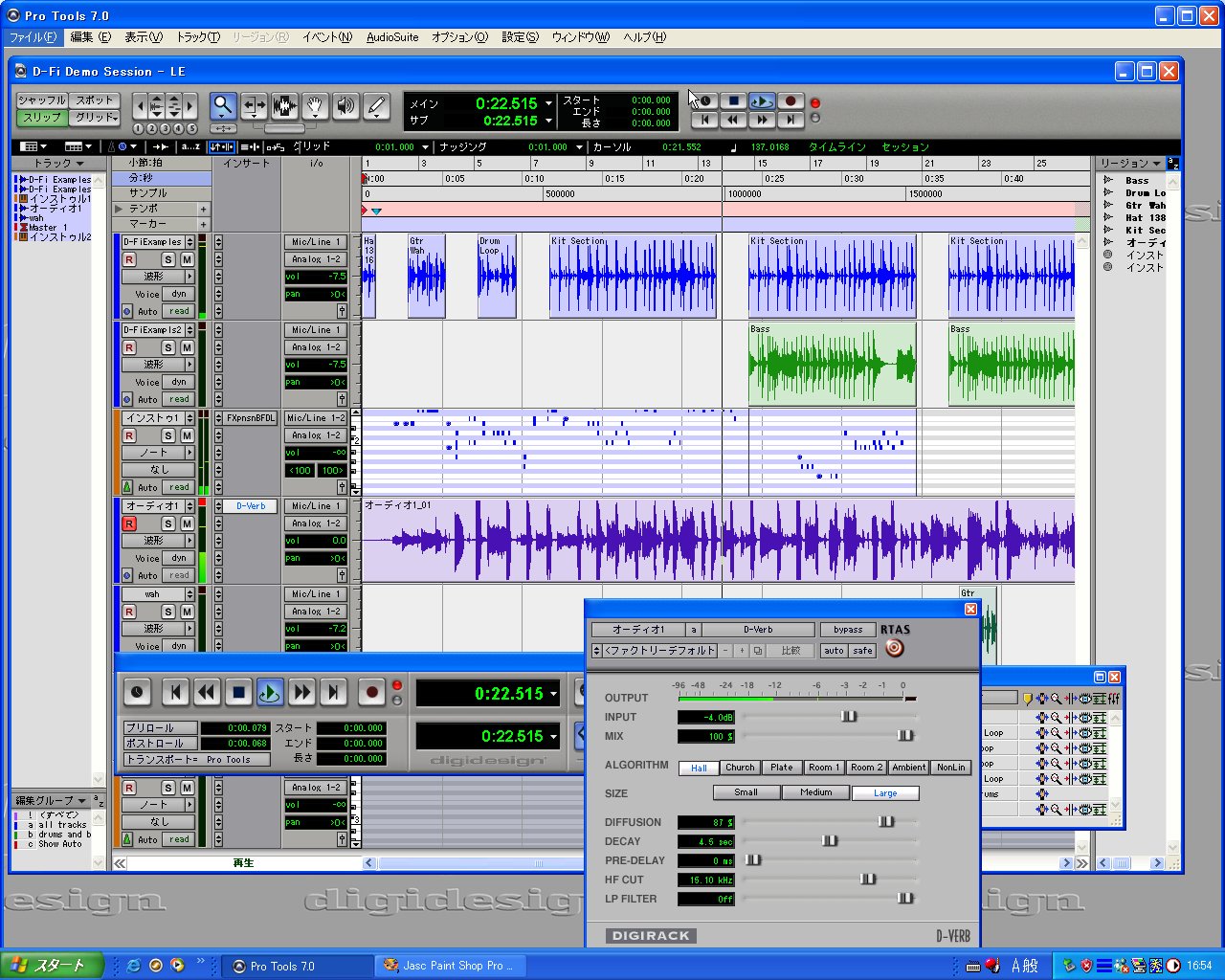Click the faders icon in small window
This screenshot has height=980, width=1225.
click(1114, 700)
